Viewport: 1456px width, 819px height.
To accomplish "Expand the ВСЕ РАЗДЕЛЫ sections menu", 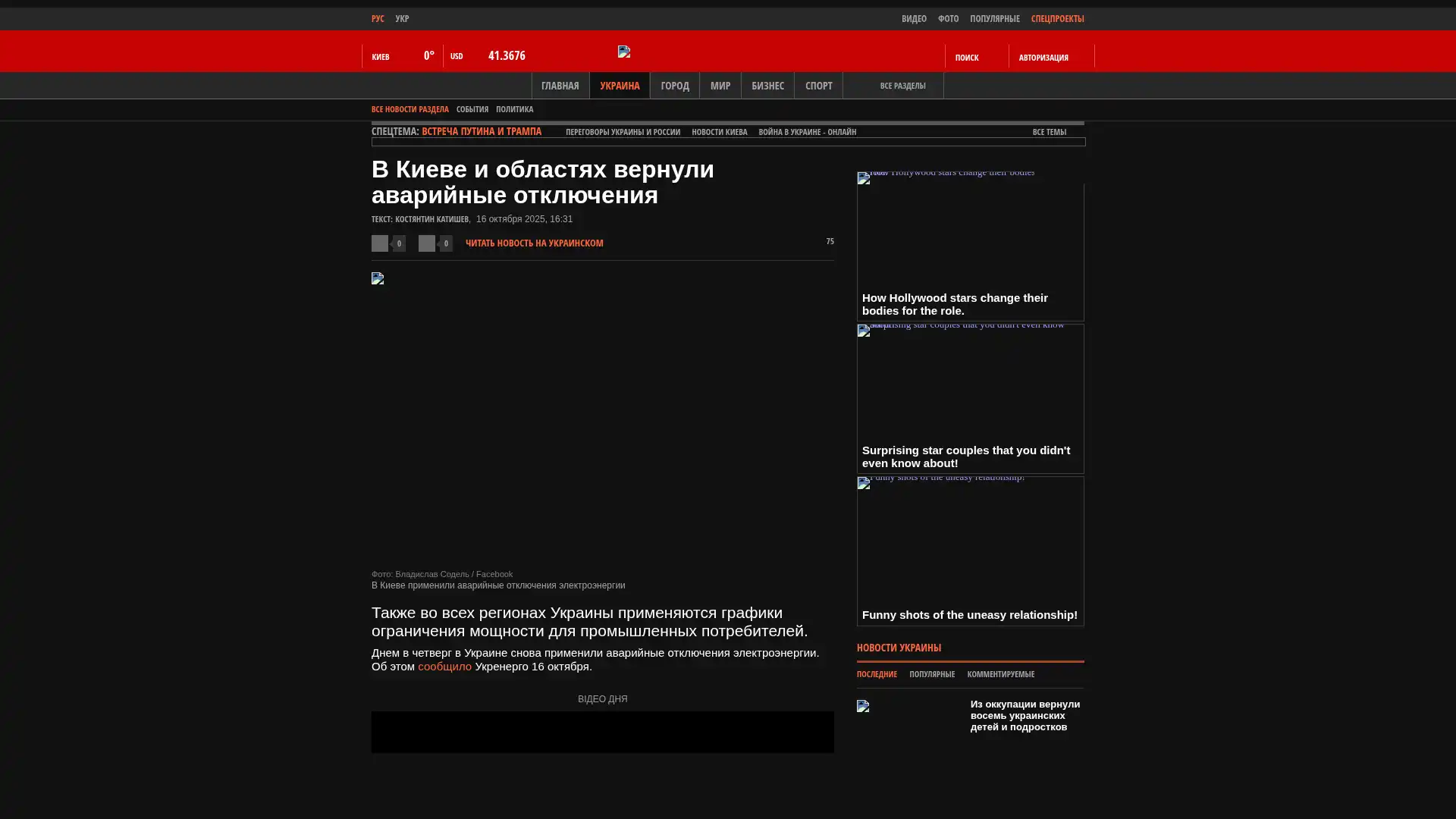I will click(902, 86).
